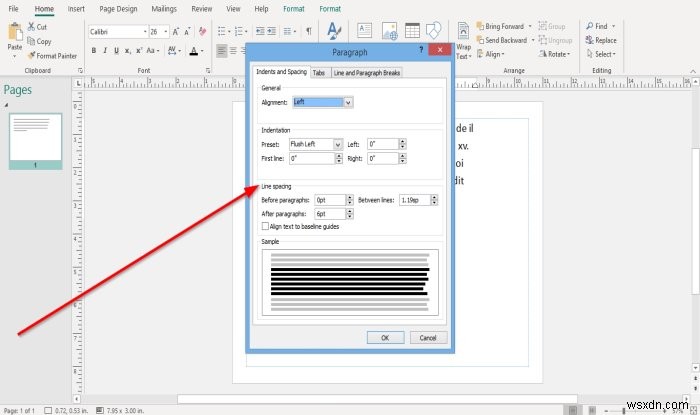Switch to the Page Design tab
700x415 pixels.
click(x=118, y=9)
